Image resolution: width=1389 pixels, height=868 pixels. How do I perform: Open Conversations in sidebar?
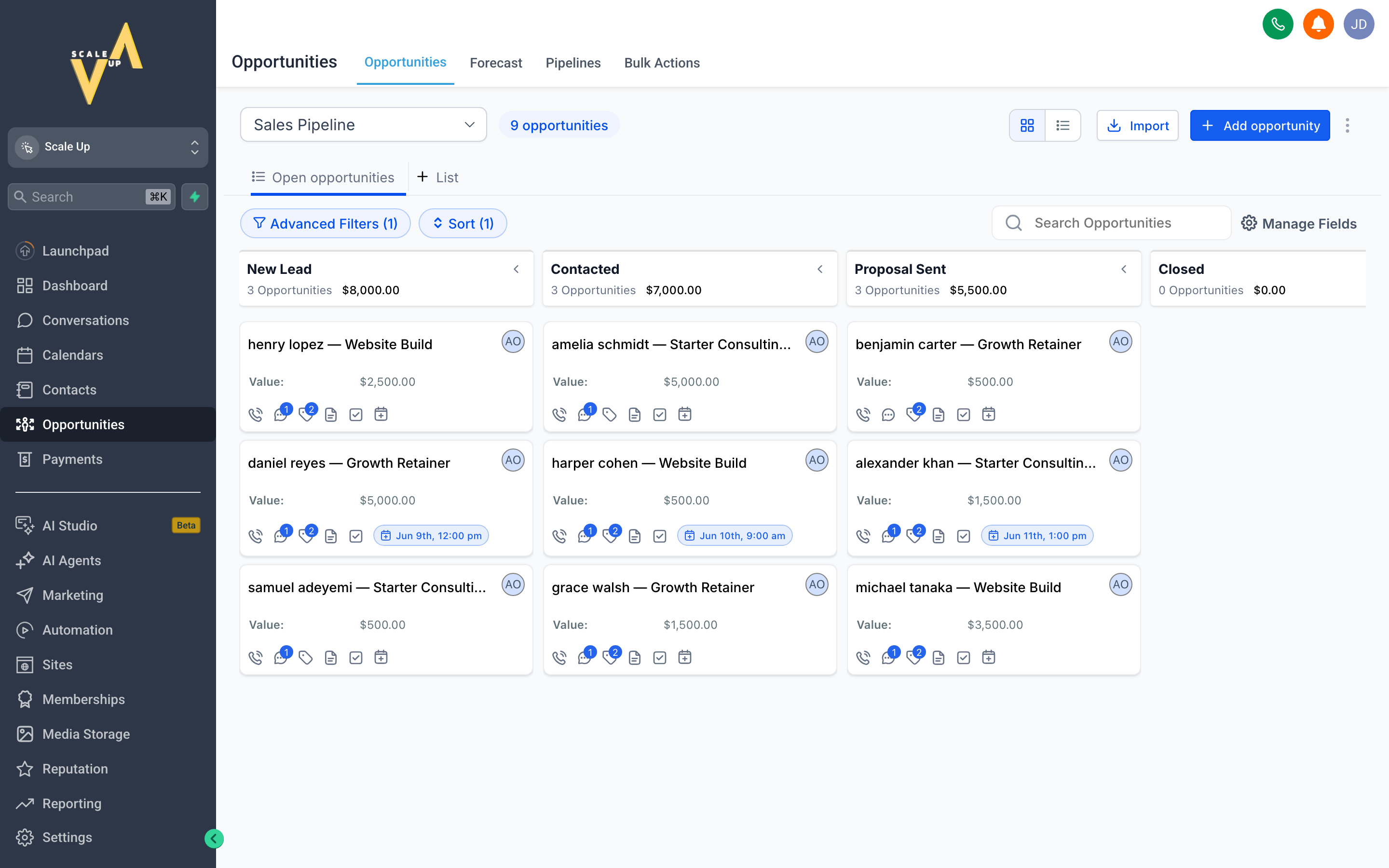(108, 320)
